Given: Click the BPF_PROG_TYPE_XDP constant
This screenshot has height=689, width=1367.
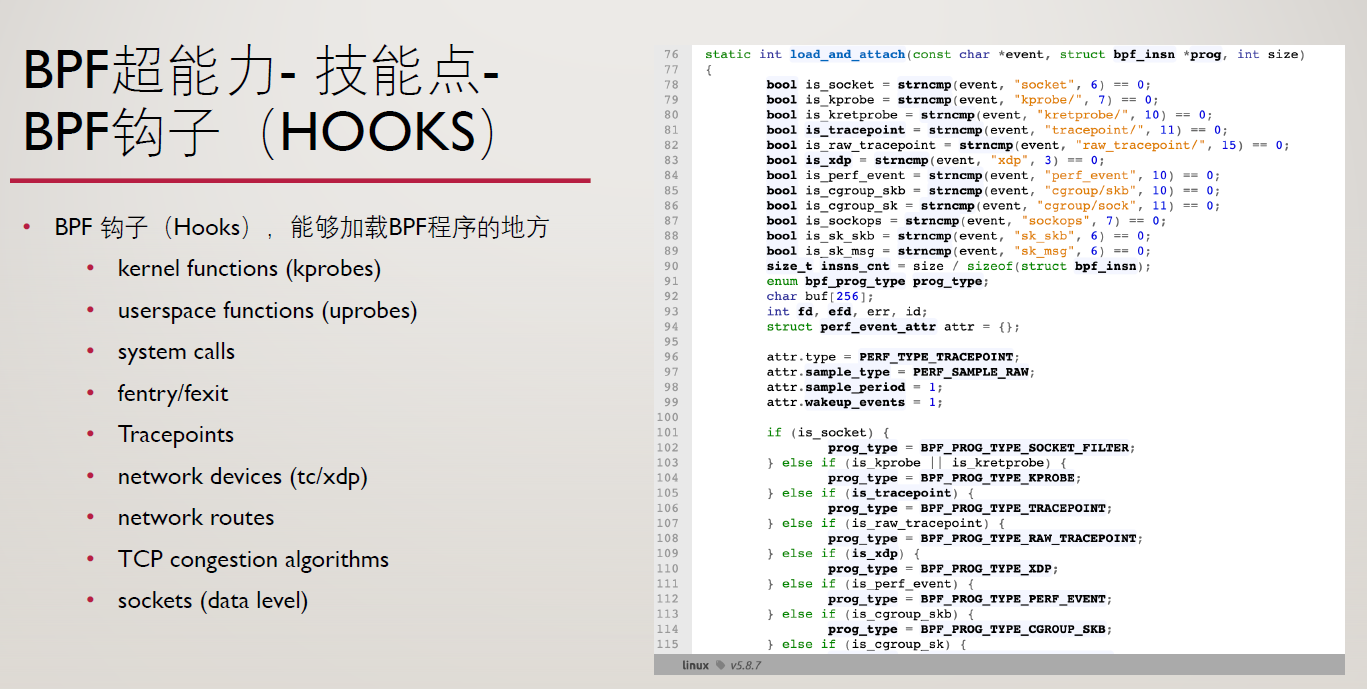Looking at the screenshot, I should tap(986, 569).
